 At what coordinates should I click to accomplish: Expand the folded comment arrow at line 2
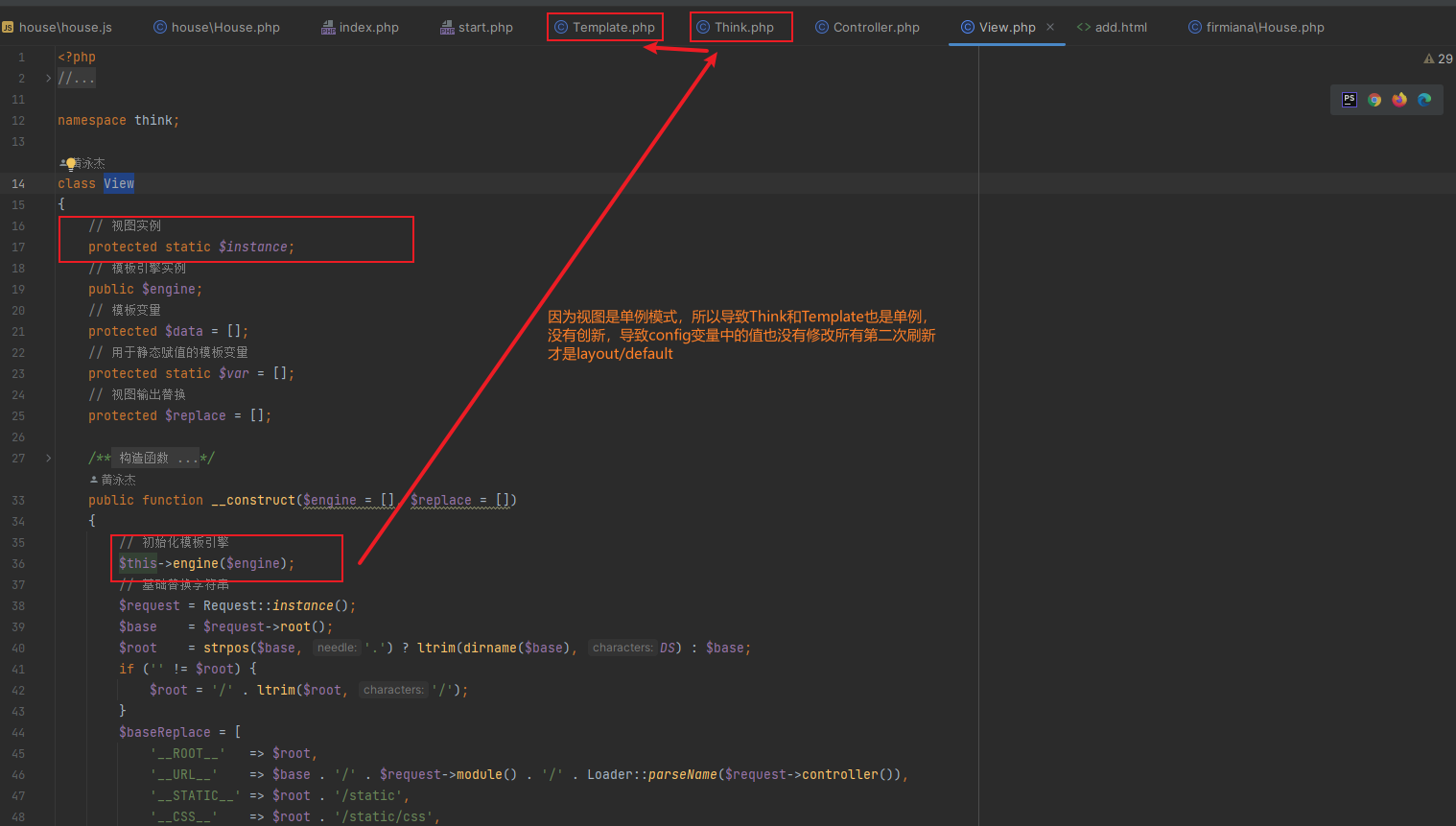48,78
